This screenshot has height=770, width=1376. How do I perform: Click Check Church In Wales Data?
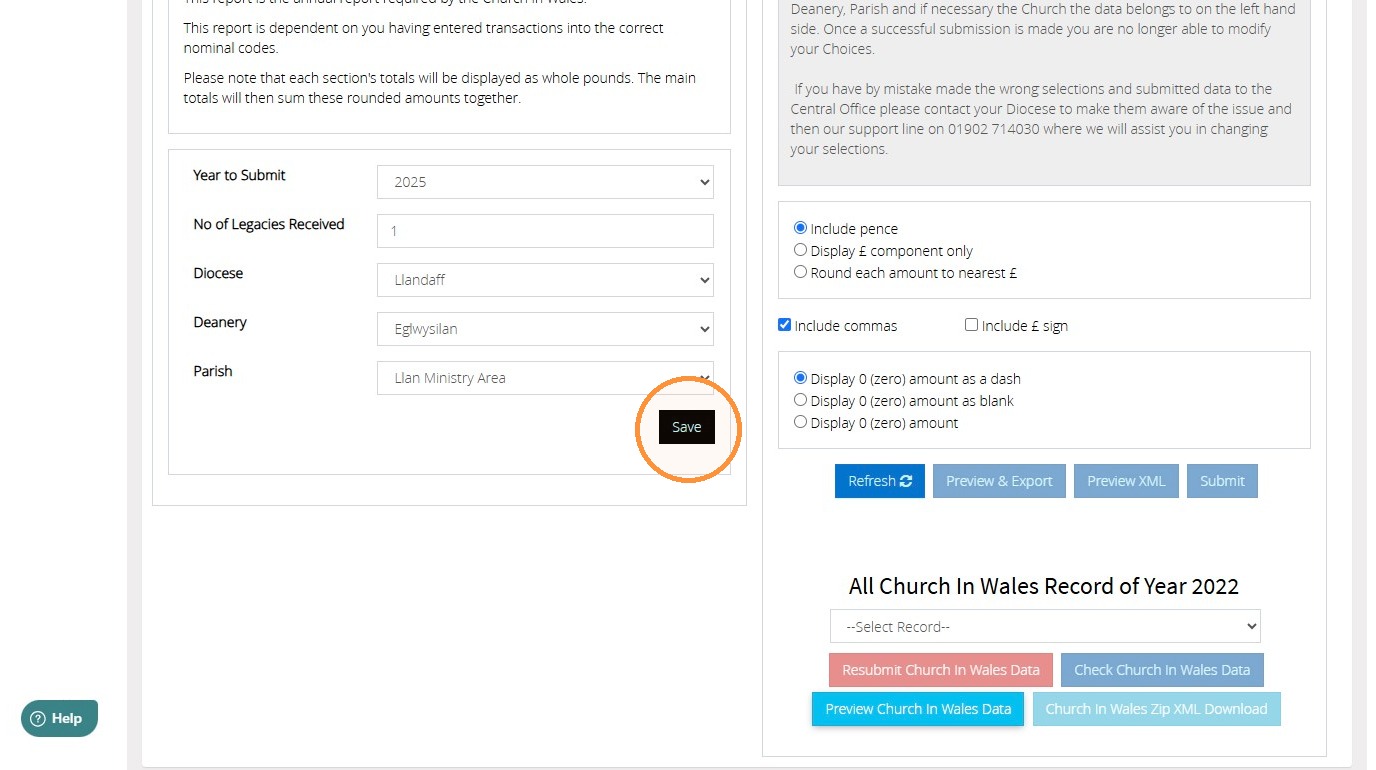click(x=1162, y=670)
